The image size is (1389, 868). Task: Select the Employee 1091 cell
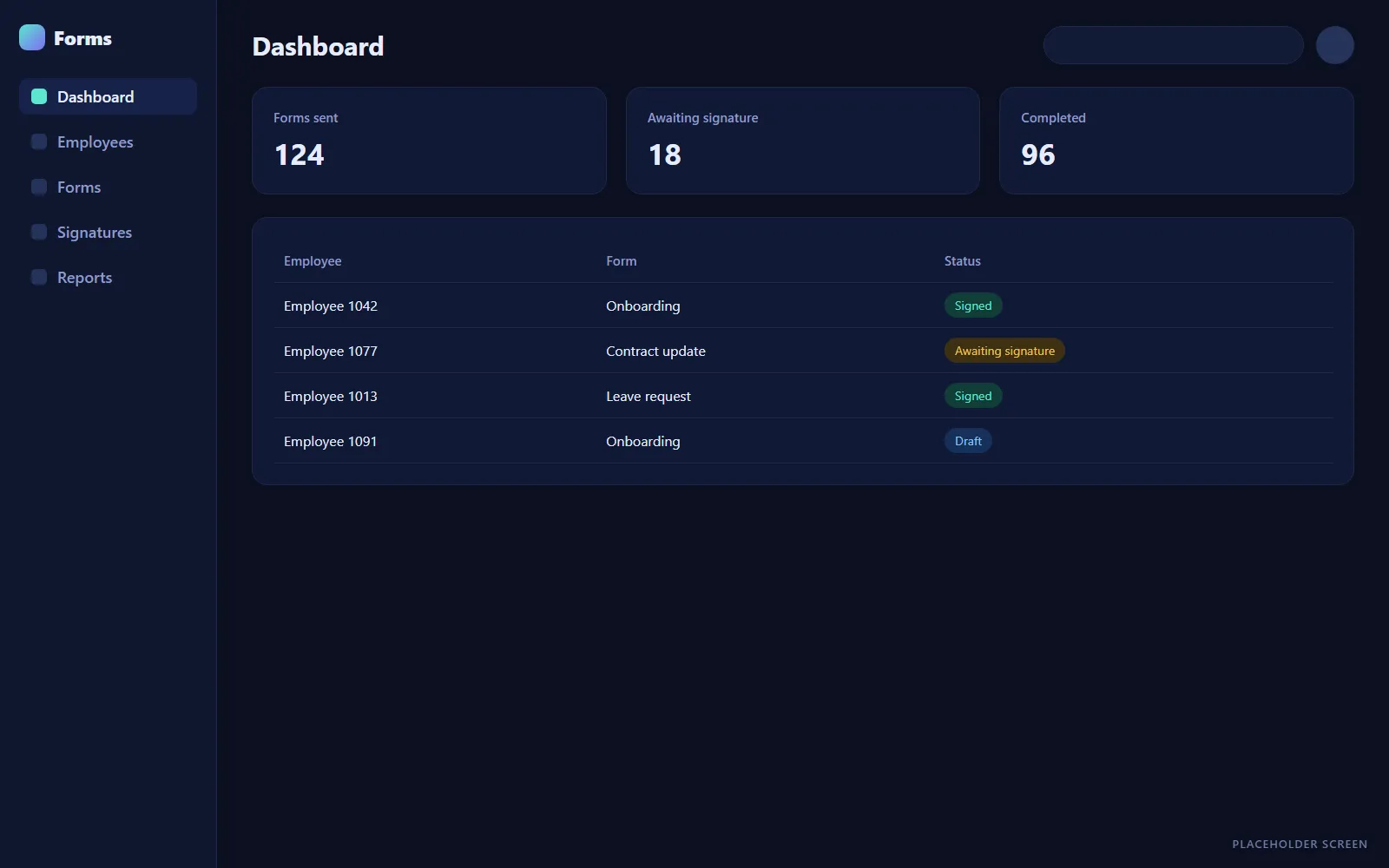pos(331,441)
